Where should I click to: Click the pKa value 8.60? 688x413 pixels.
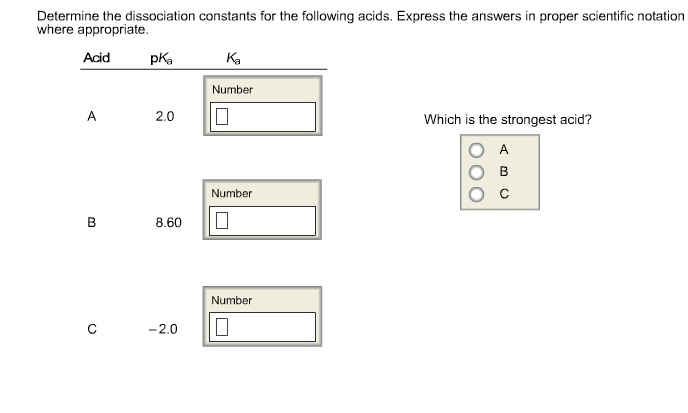168,221
